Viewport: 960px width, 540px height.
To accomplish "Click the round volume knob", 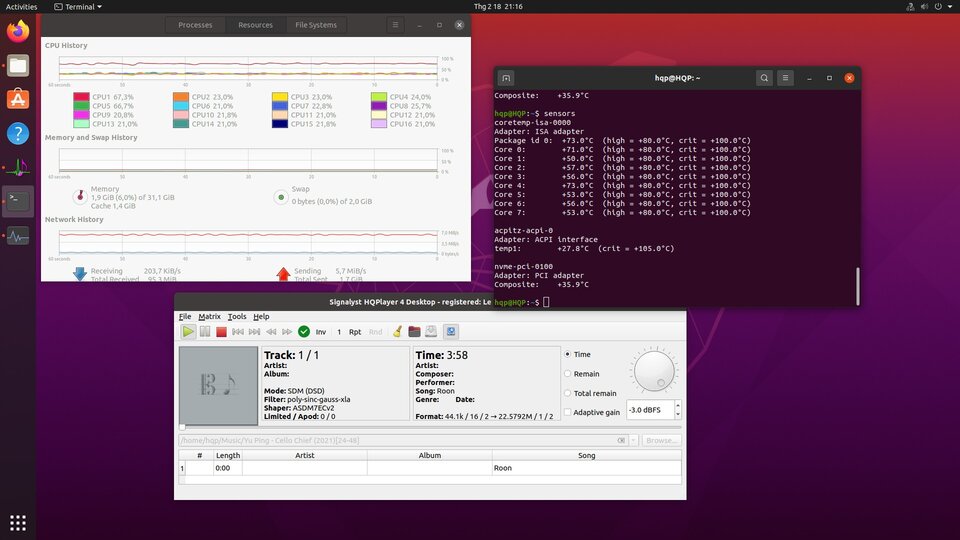I will [654, 371].
